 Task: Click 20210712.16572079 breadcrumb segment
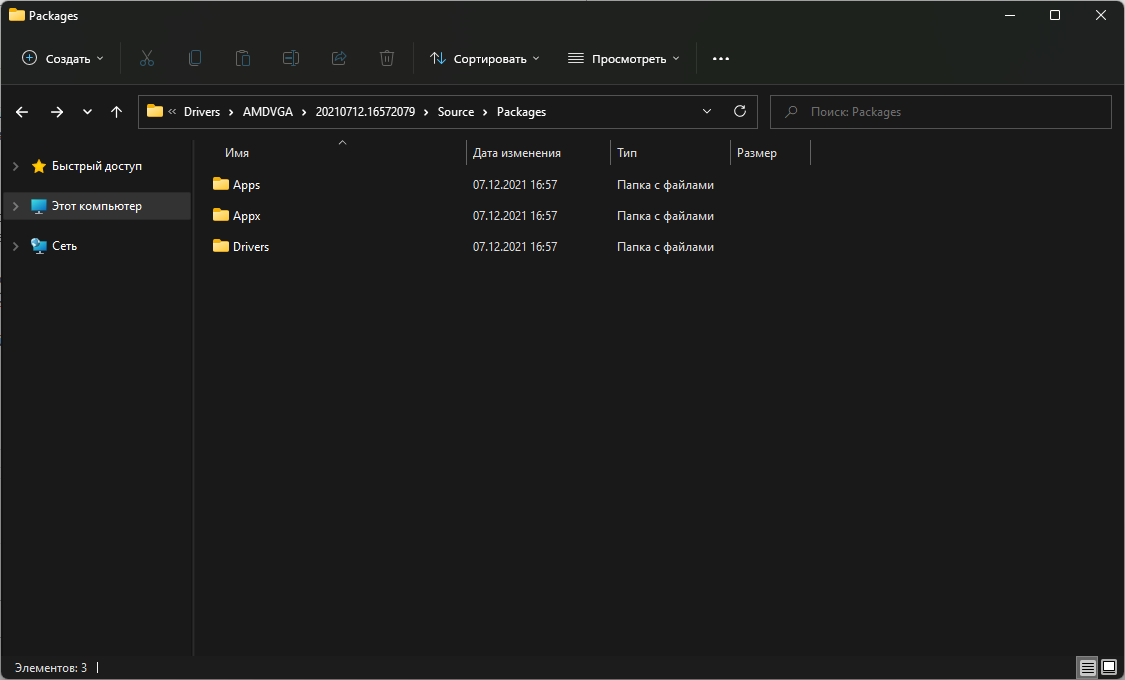(365, 112)
